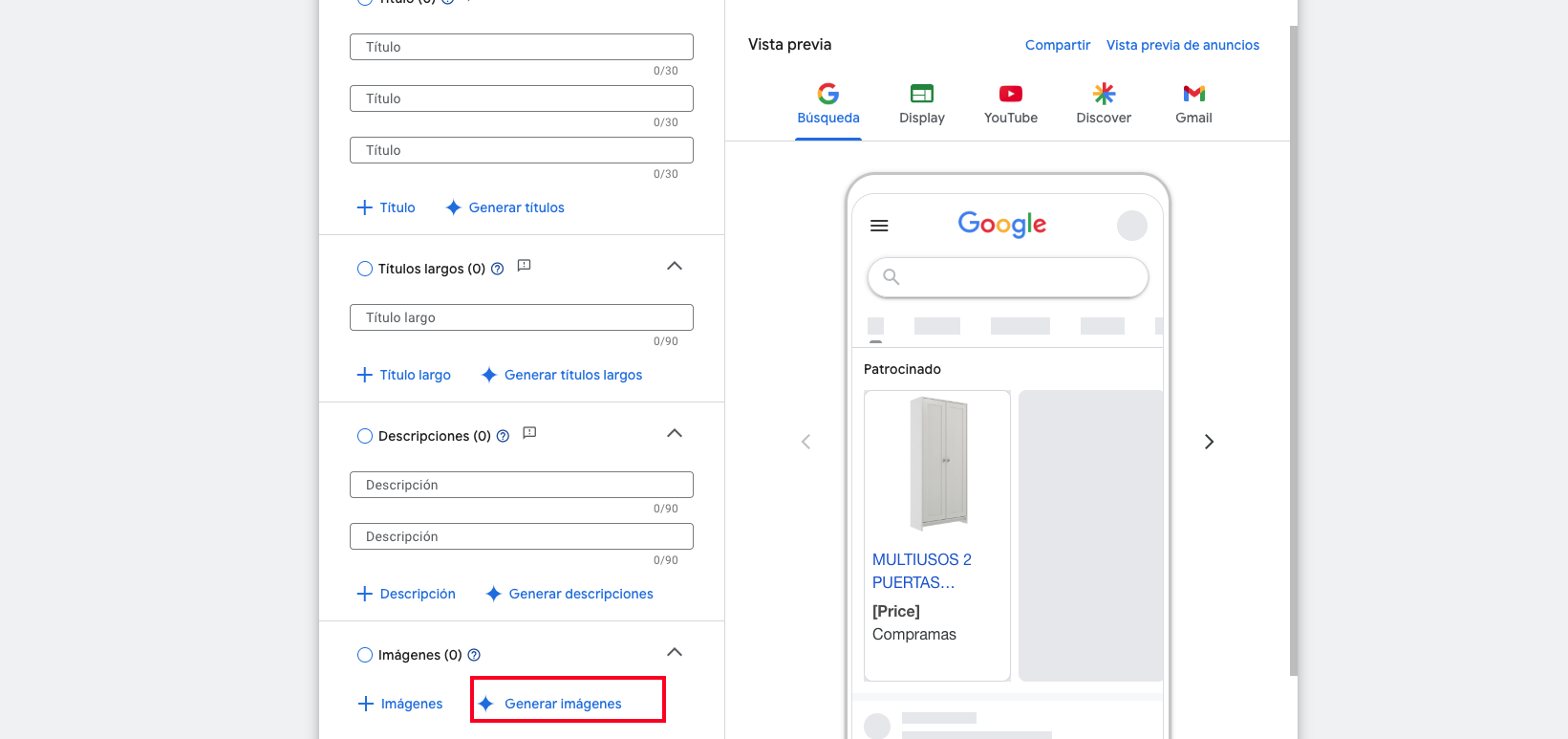Click sparkle icon of Generar títulos largos
Screen dimensions: 1568x739
(x=489, y=375)
